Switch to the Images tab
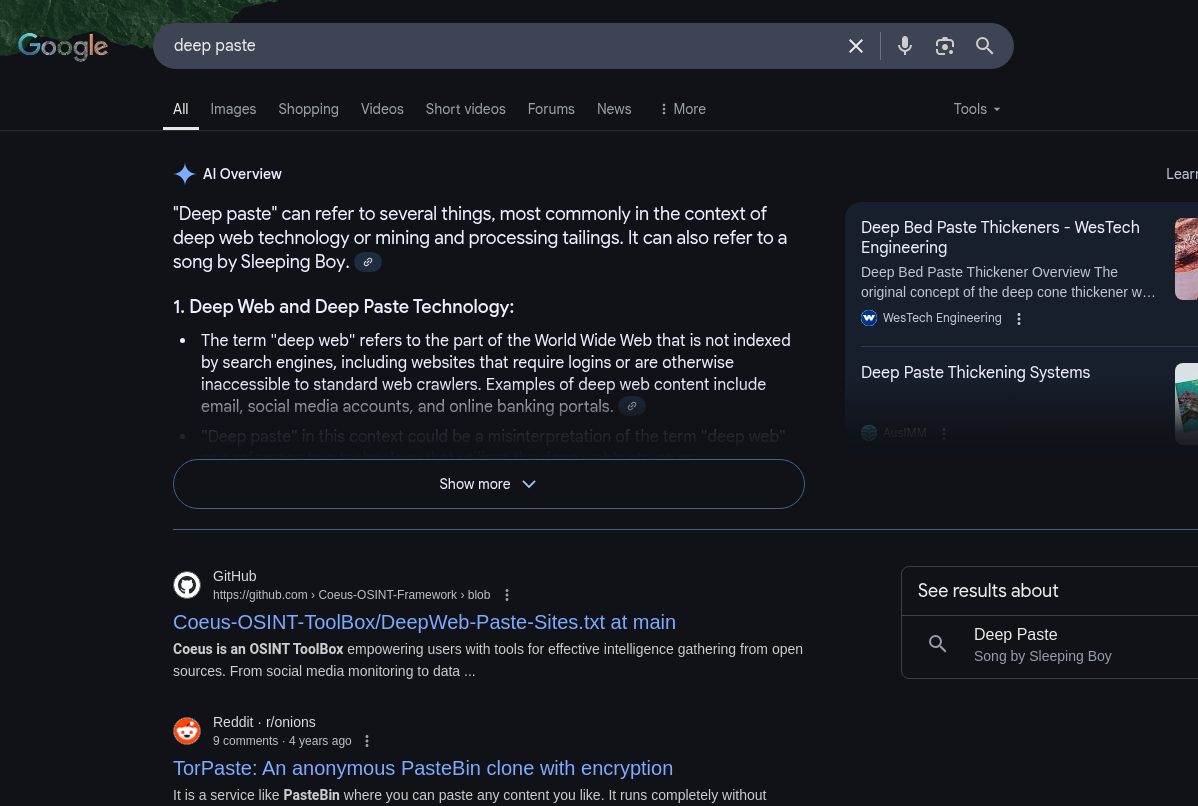 point(233,109)
